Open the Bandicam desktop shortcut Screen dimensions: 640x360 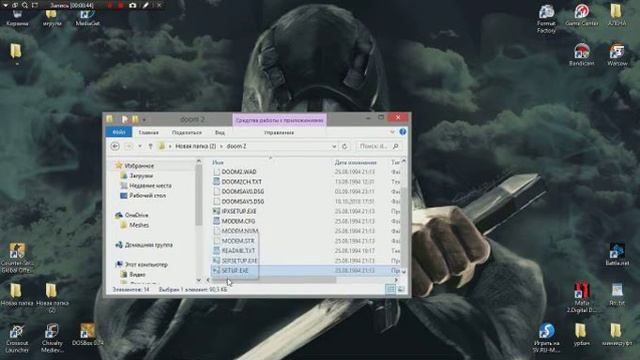(582, 55)
